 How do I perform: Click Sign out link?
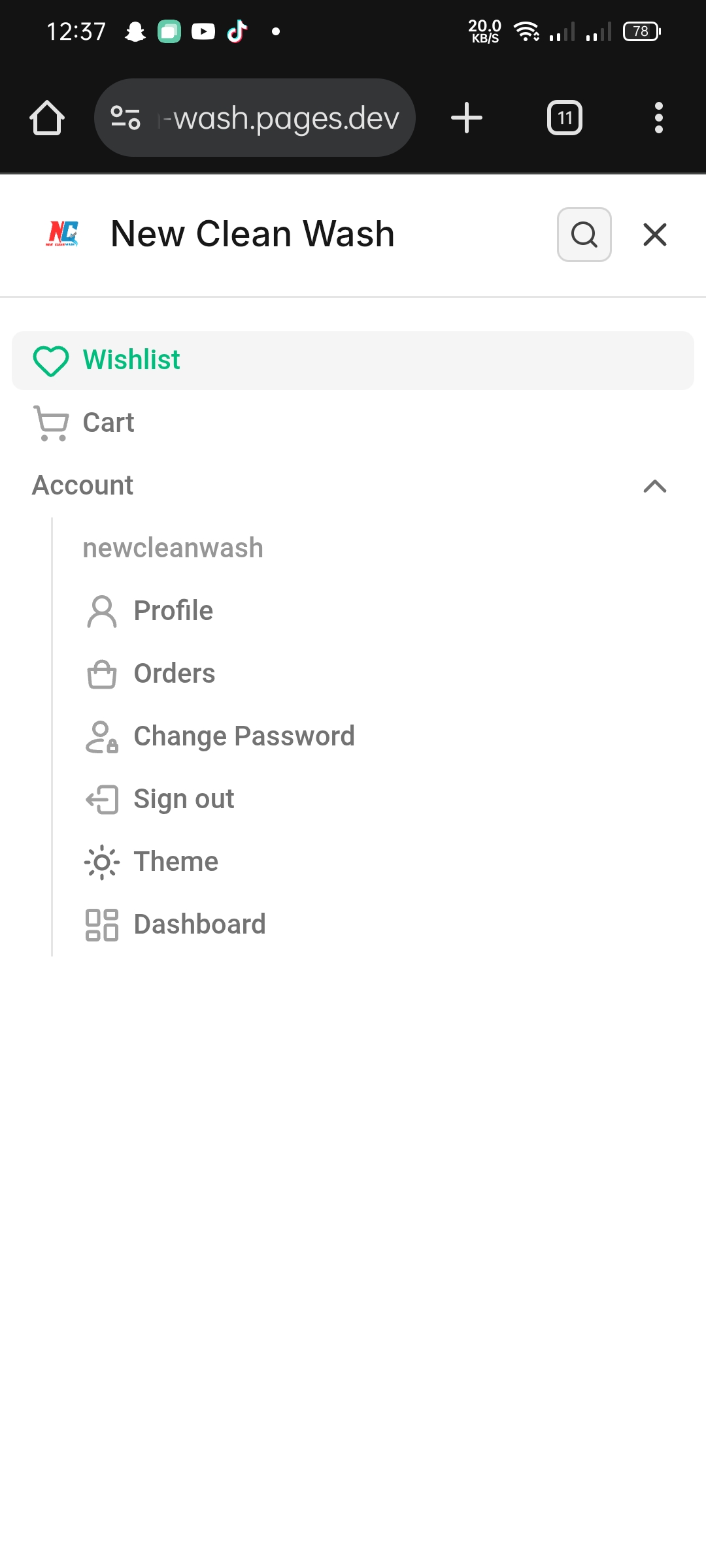(184, 800)
